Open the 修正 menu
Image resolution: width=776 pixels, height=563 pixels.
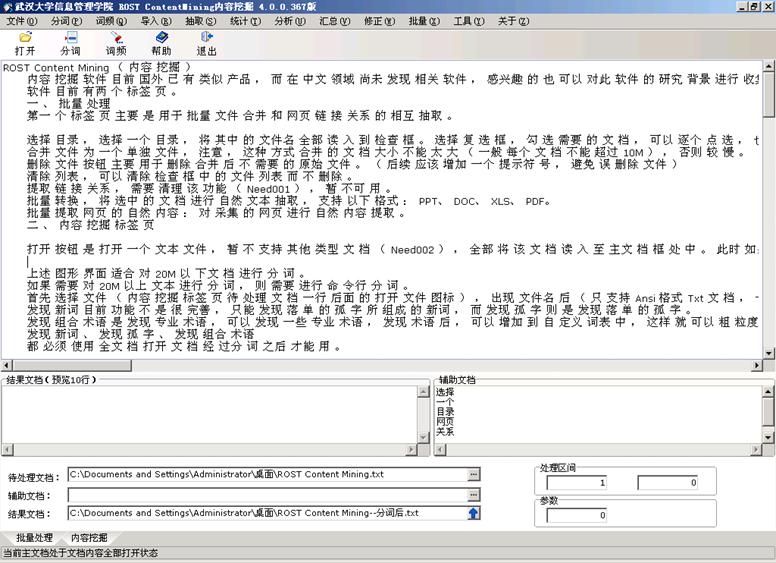tap(380, 21)
